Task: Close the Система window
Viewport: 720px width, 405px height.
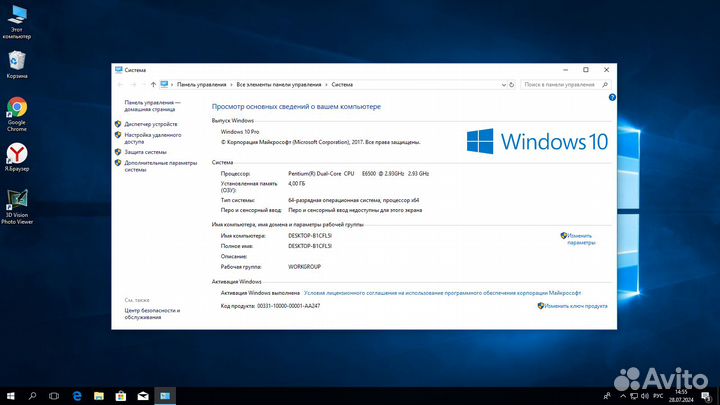Action: (x=607, y=70)
